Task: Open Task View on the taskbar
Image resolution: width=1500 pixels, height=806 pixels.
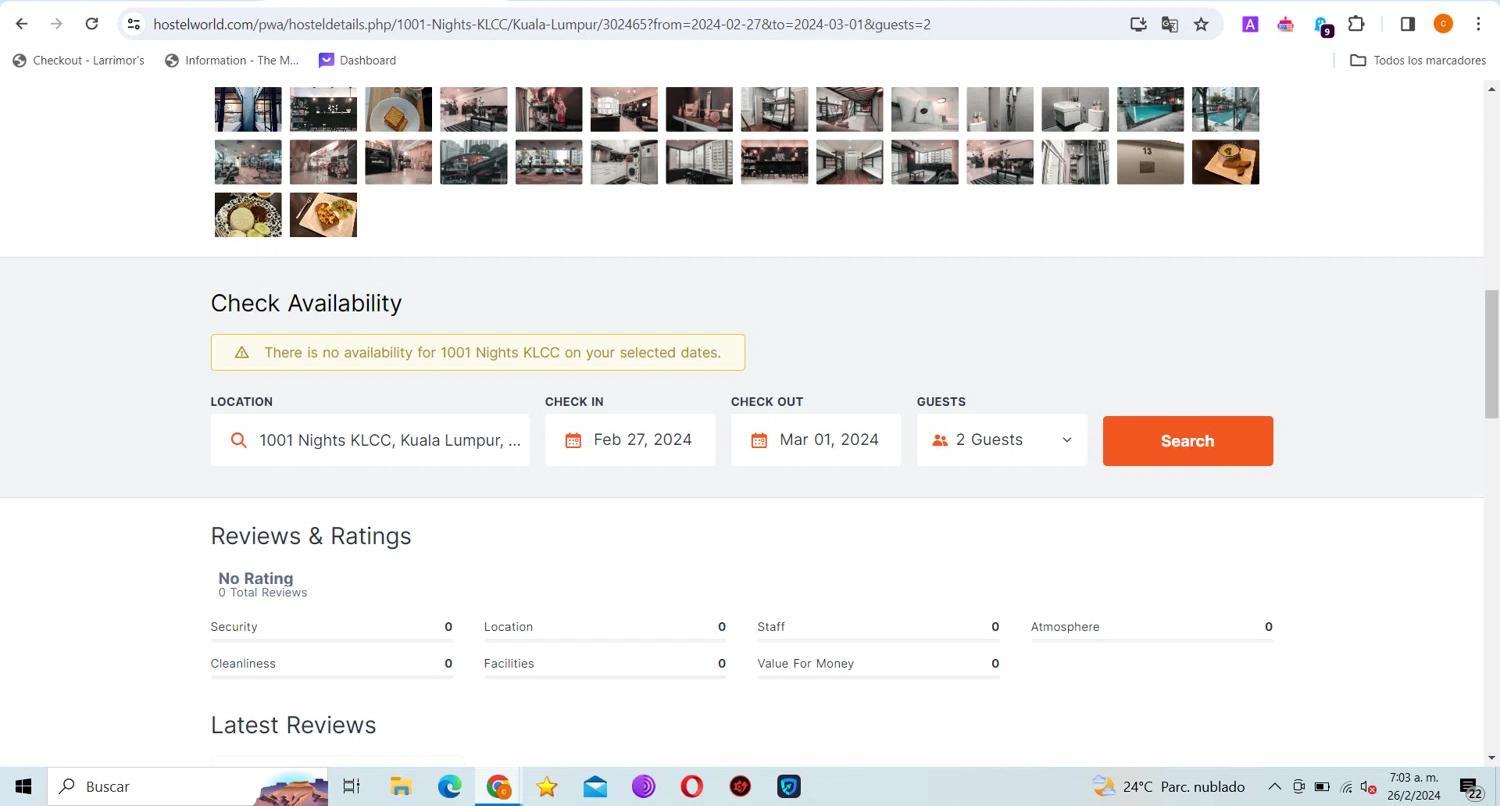Action: 351,787
